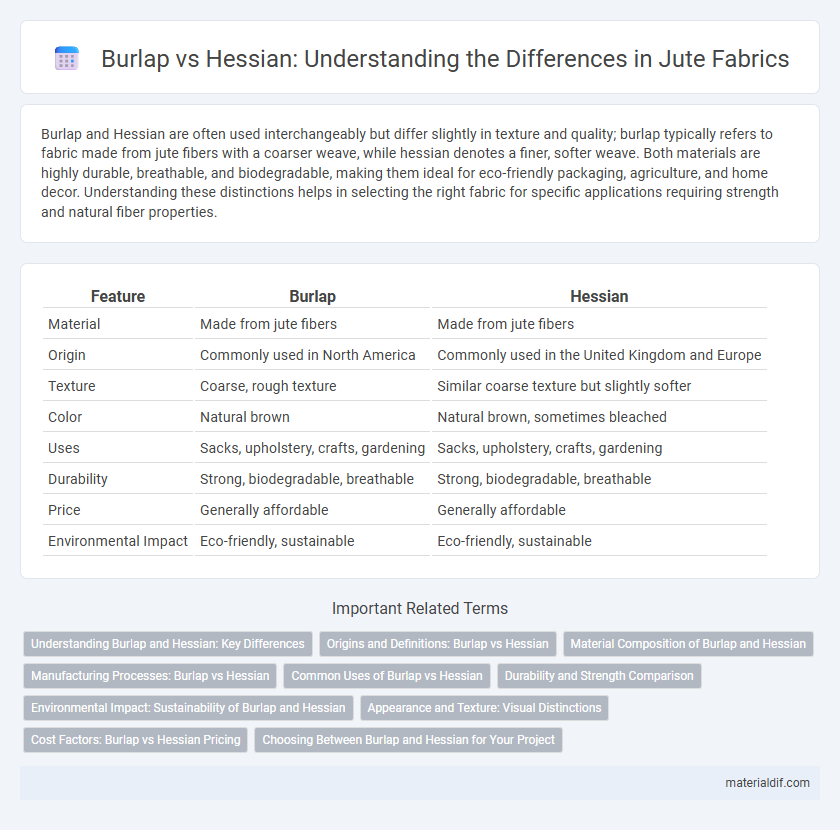The height and width of the screenshot is (830, 840).
Task: Open Origins and Definitions: Burlap vs Hessian
Action: point(438,644)
